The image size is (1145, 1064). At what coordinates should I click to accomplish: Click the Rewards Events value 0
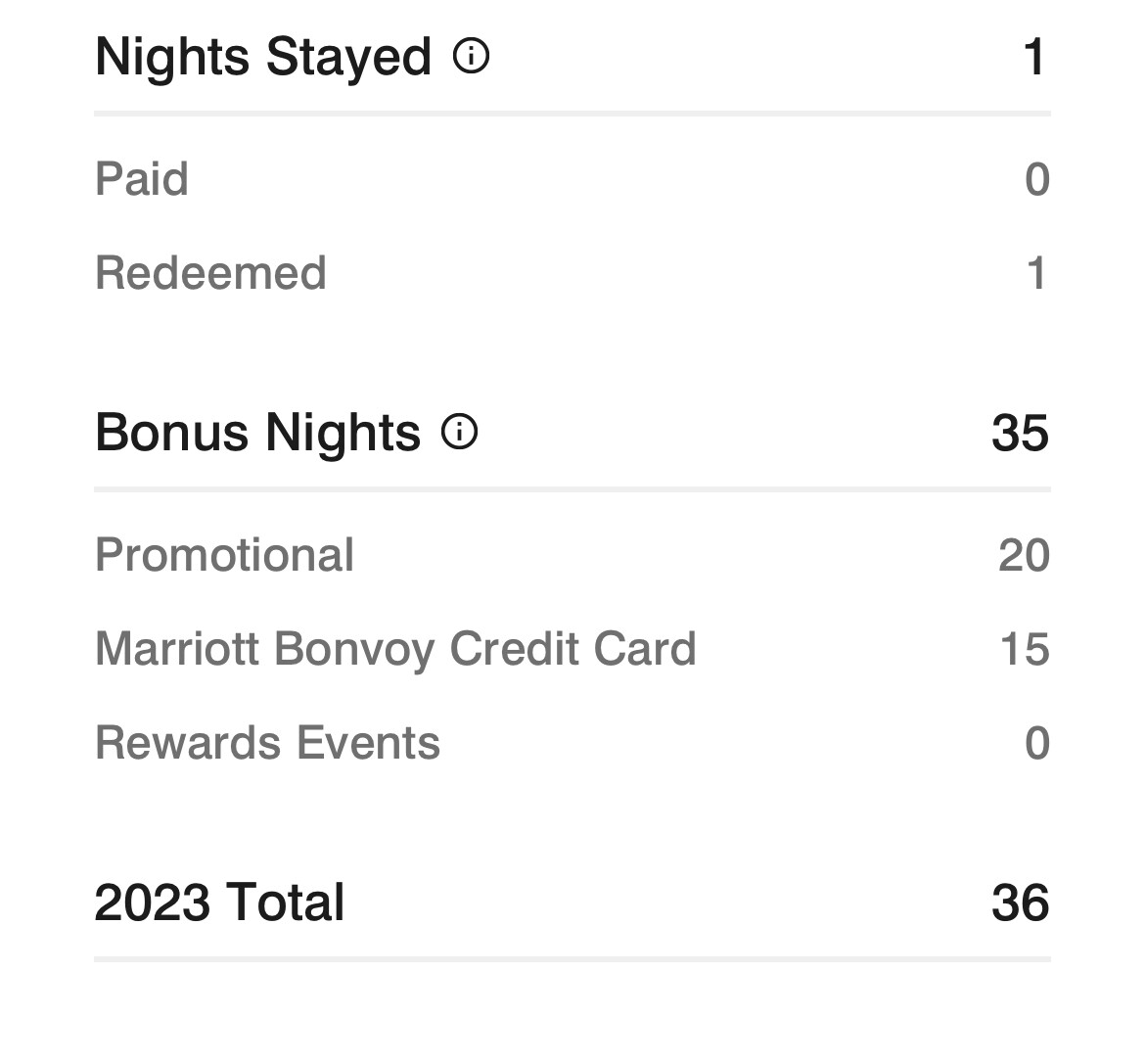tap(1036, 743)
